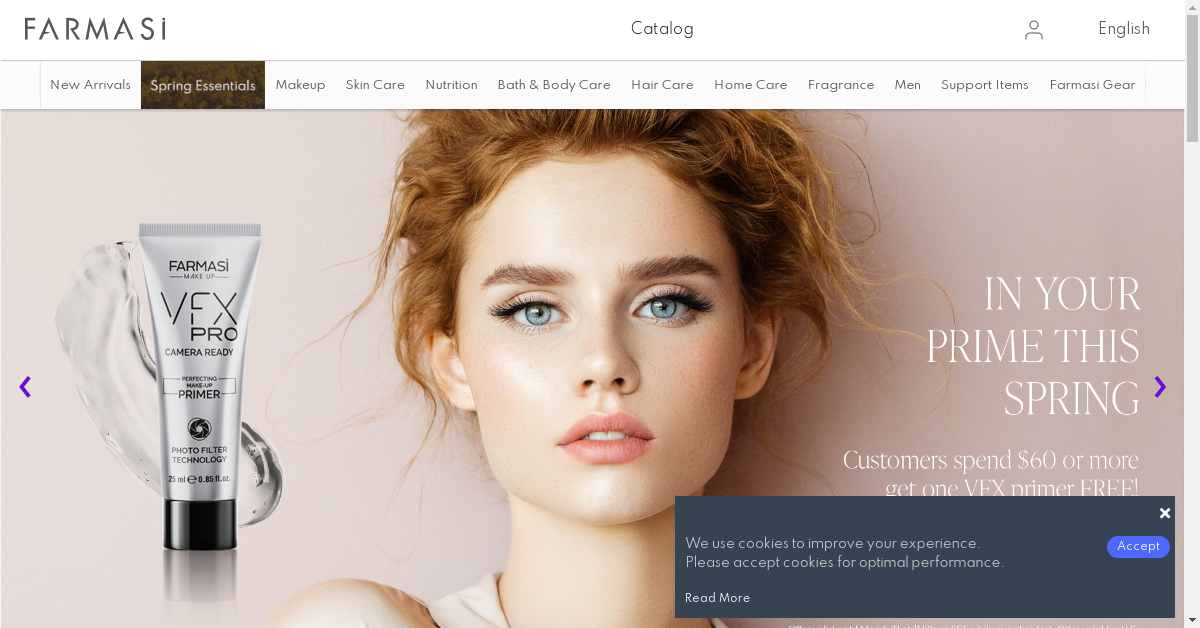
Task: Dismiss cookie notice with X icon
Action: click(x=1165, y=513)
